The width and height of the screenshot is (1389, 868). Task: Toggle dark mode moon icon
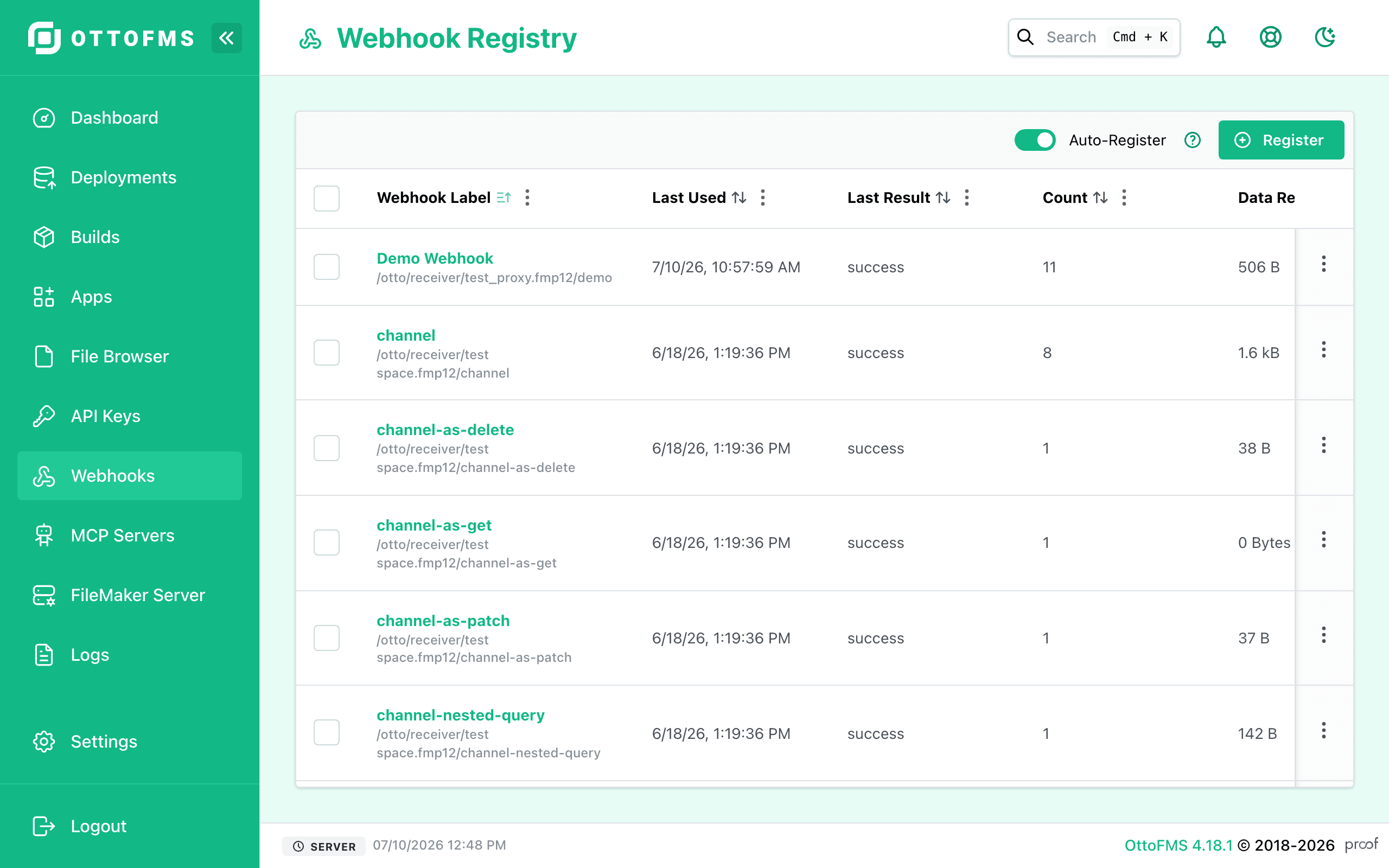[1326, 37]
